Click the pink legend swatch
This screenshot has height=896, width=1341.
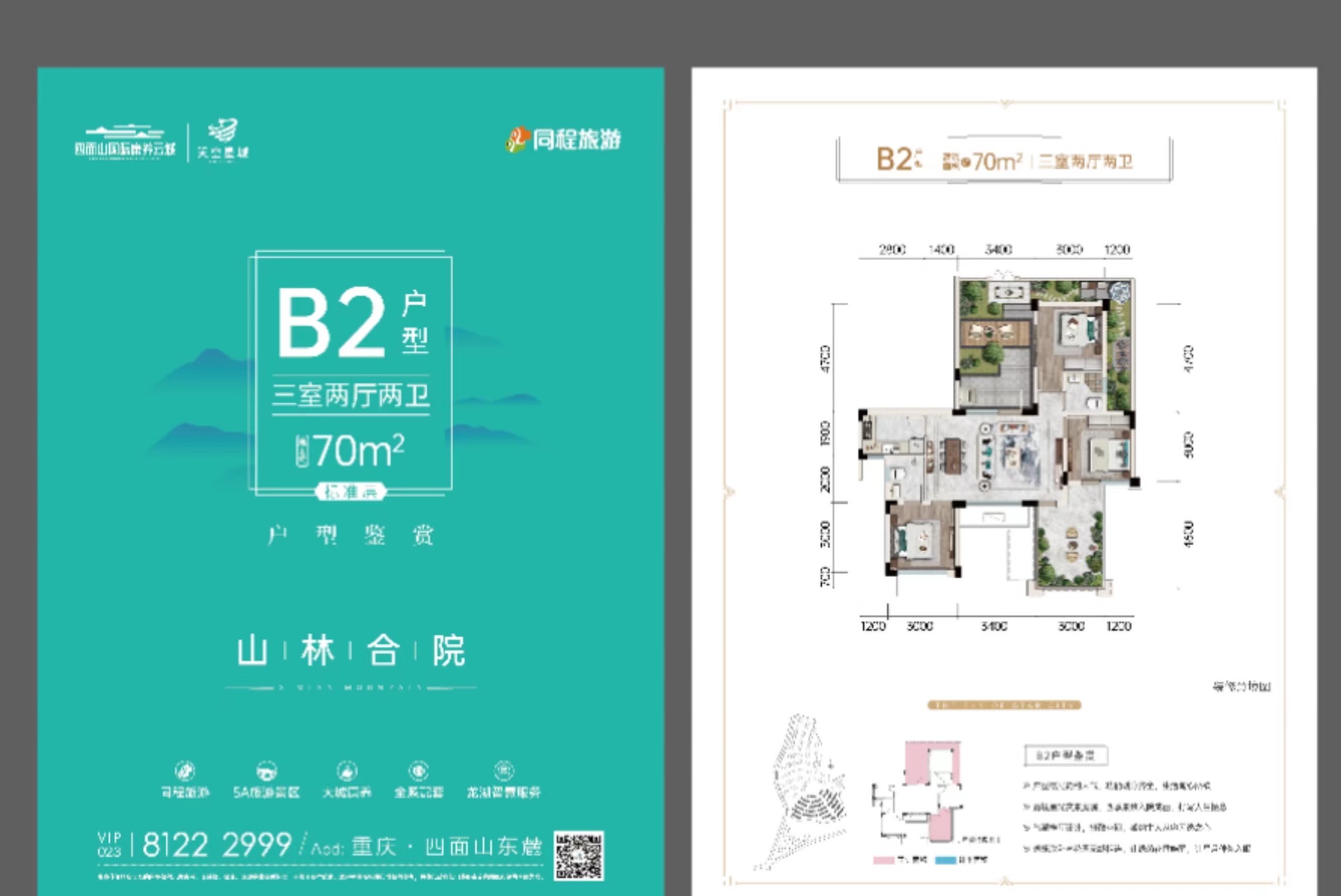(883, 860)
